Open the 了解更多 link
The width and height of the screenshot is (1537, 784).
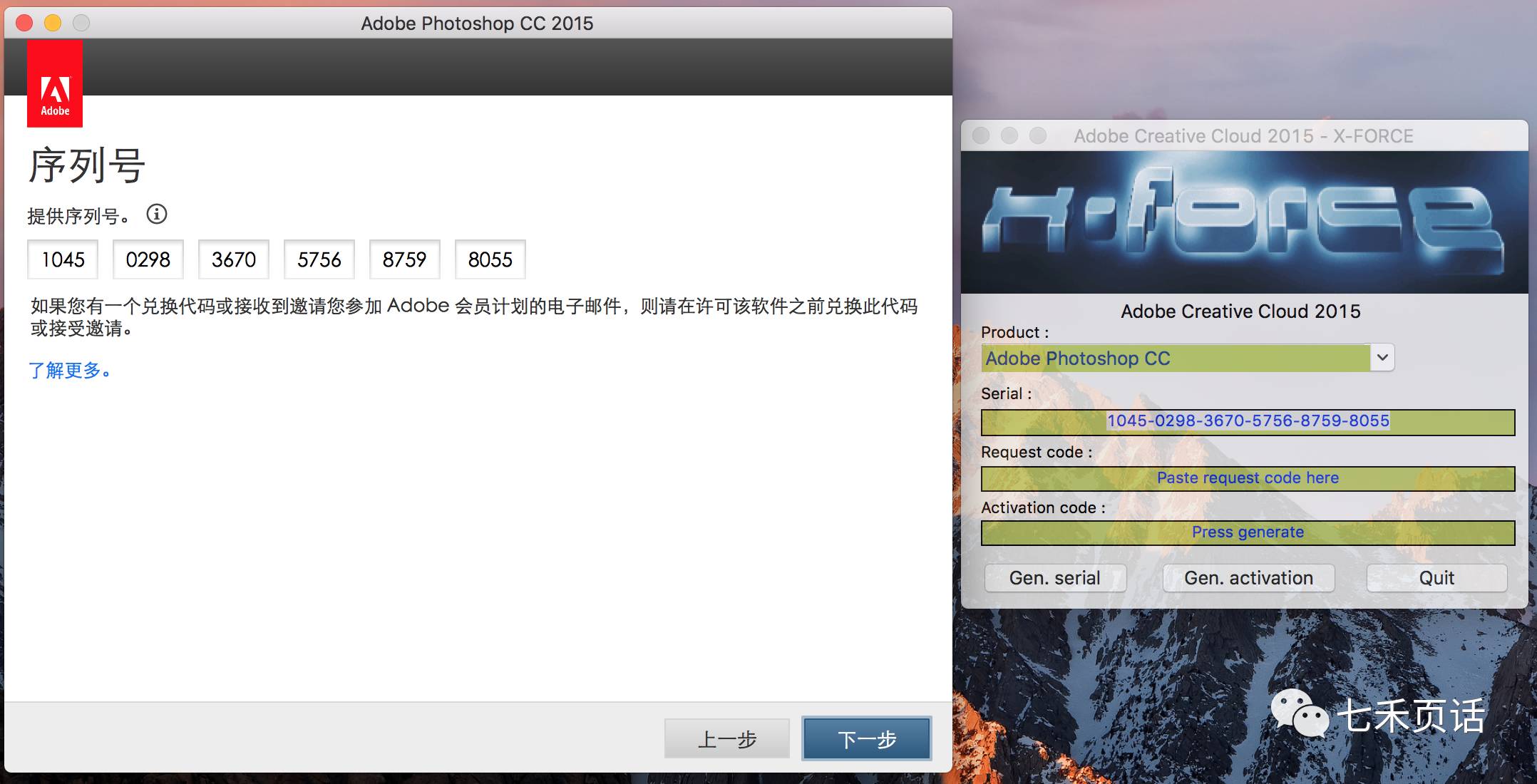point(69,371)
